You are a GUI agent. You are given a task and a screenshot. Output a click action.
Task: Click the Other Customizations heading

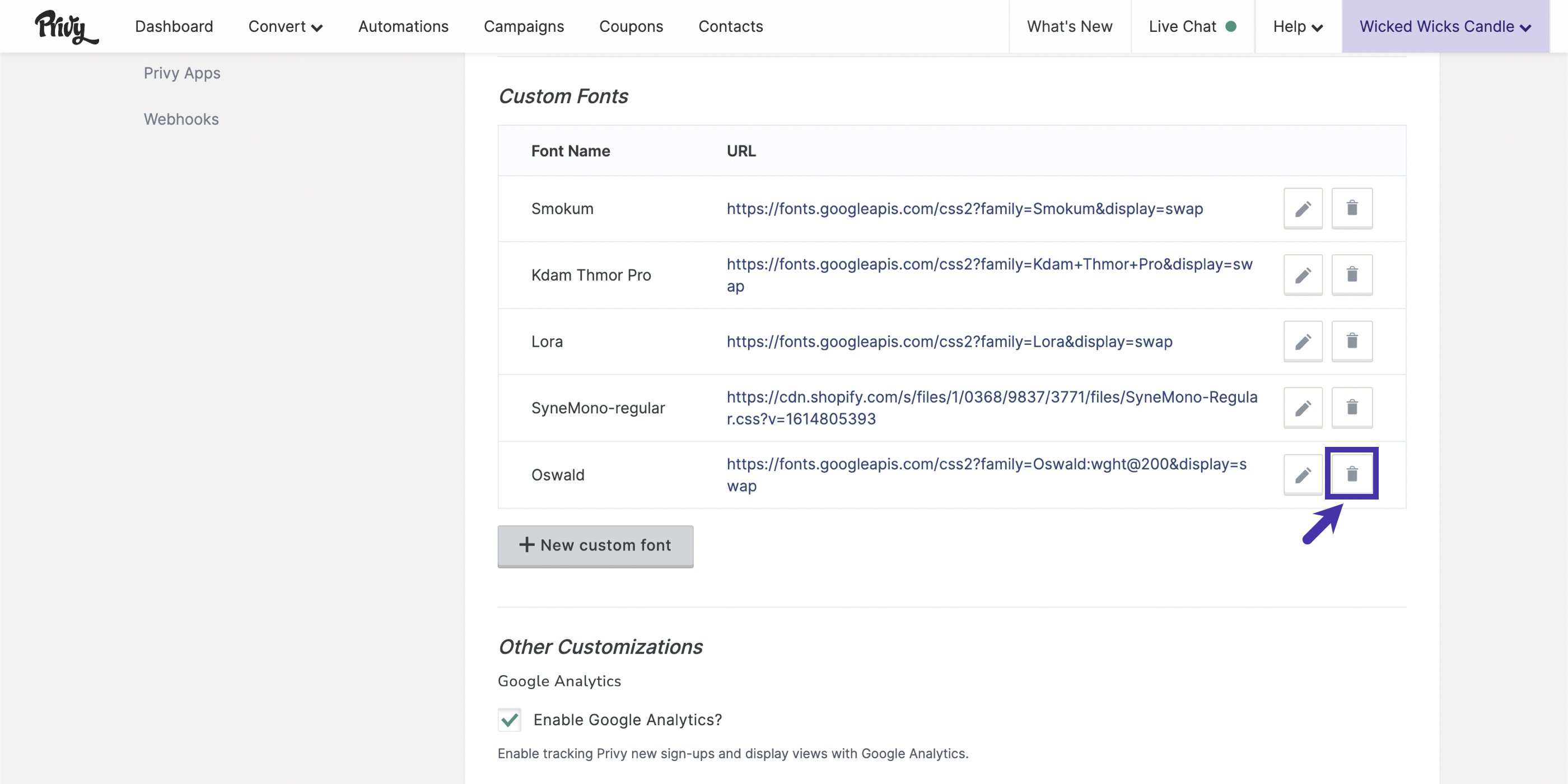click(600, 647)
